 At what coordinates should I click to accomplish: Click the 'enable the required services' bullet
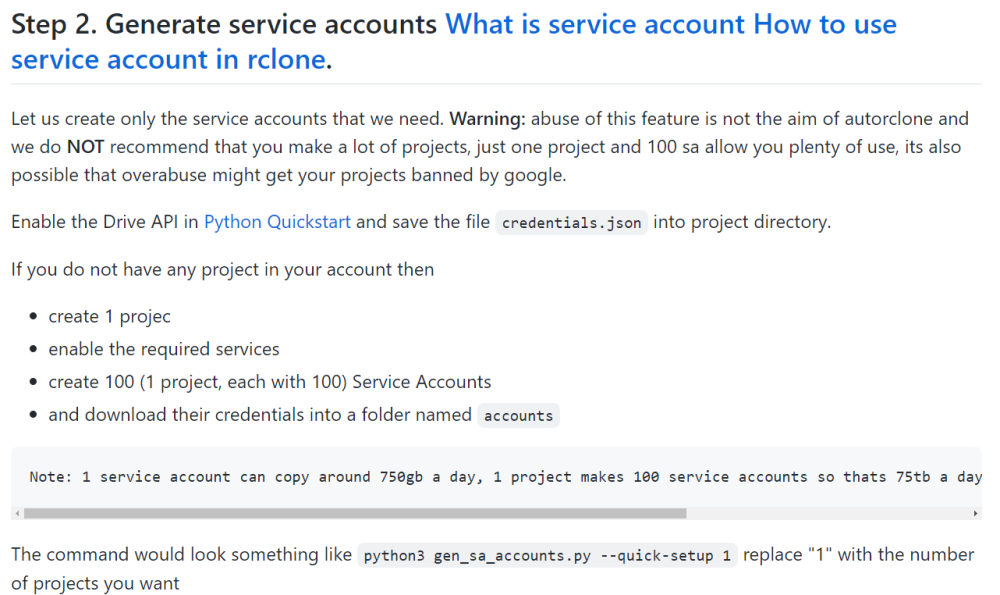[164, 349]
